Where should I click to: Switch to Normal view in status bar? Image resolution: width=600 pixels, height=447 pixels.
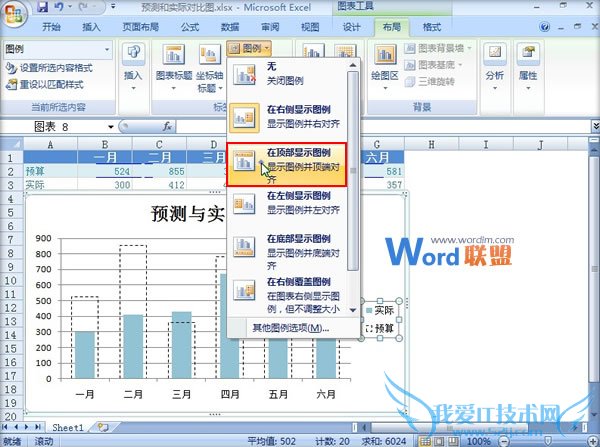click(x=426, y=441)
